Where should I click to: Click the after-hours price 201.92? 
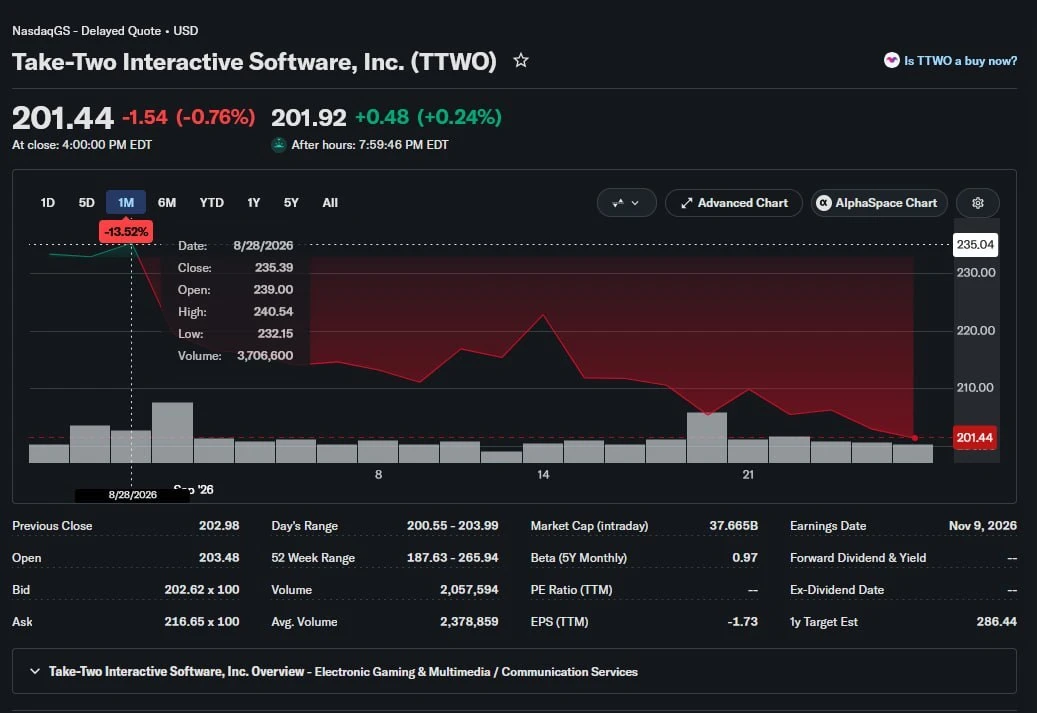[x=309, y=118]
